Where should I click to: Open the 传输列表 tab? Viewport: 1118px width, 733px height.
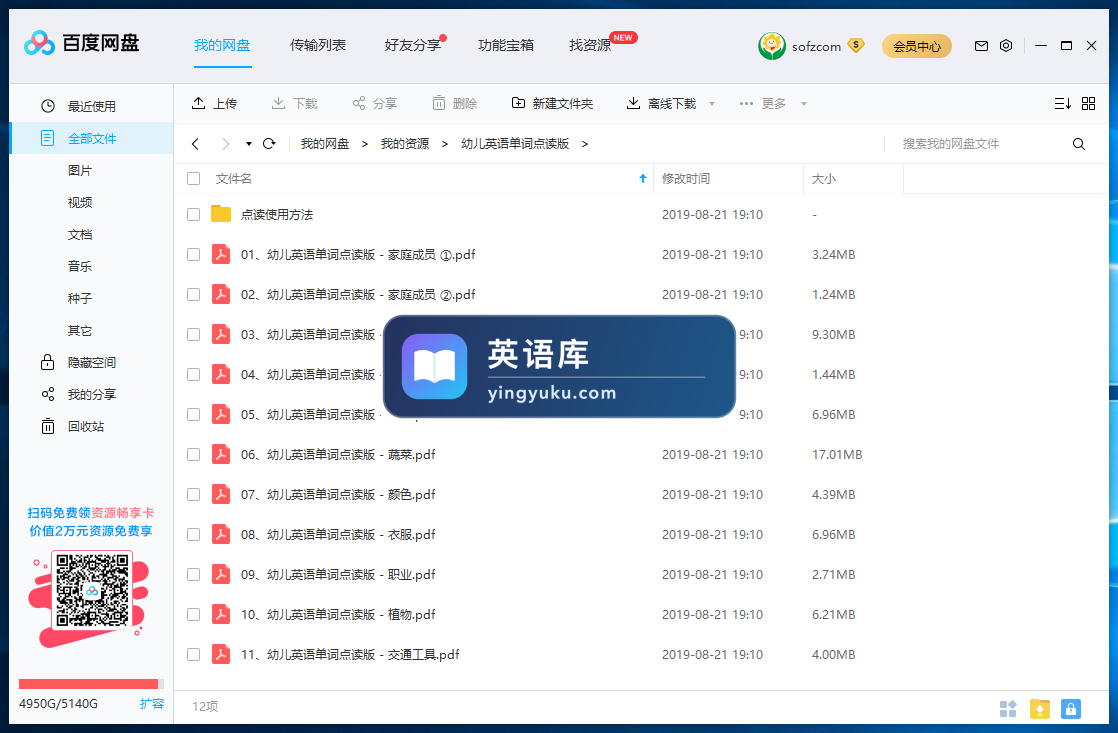pos(318,45)
